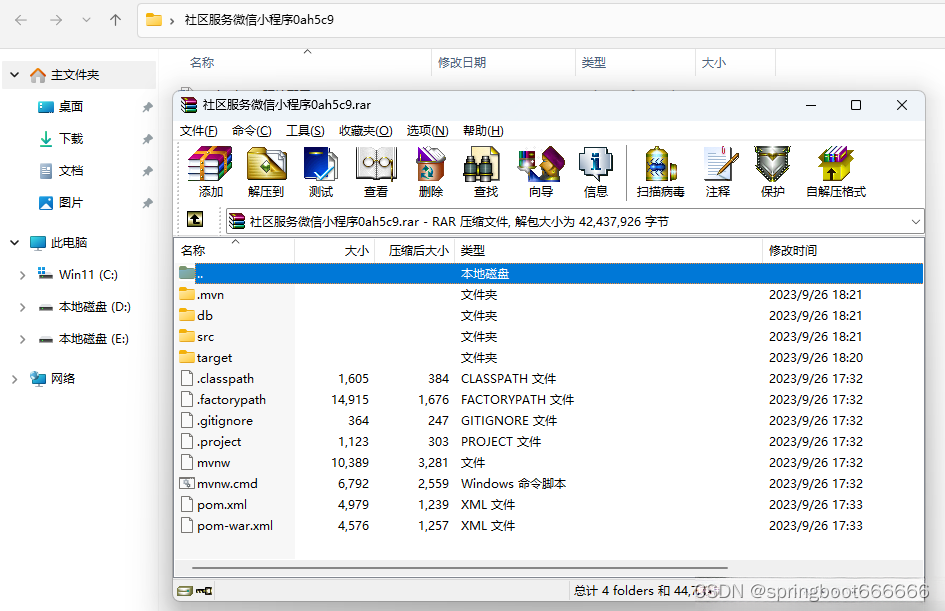Click the Explorer Forward arrow
945x611 pixels.
(56, 20)
